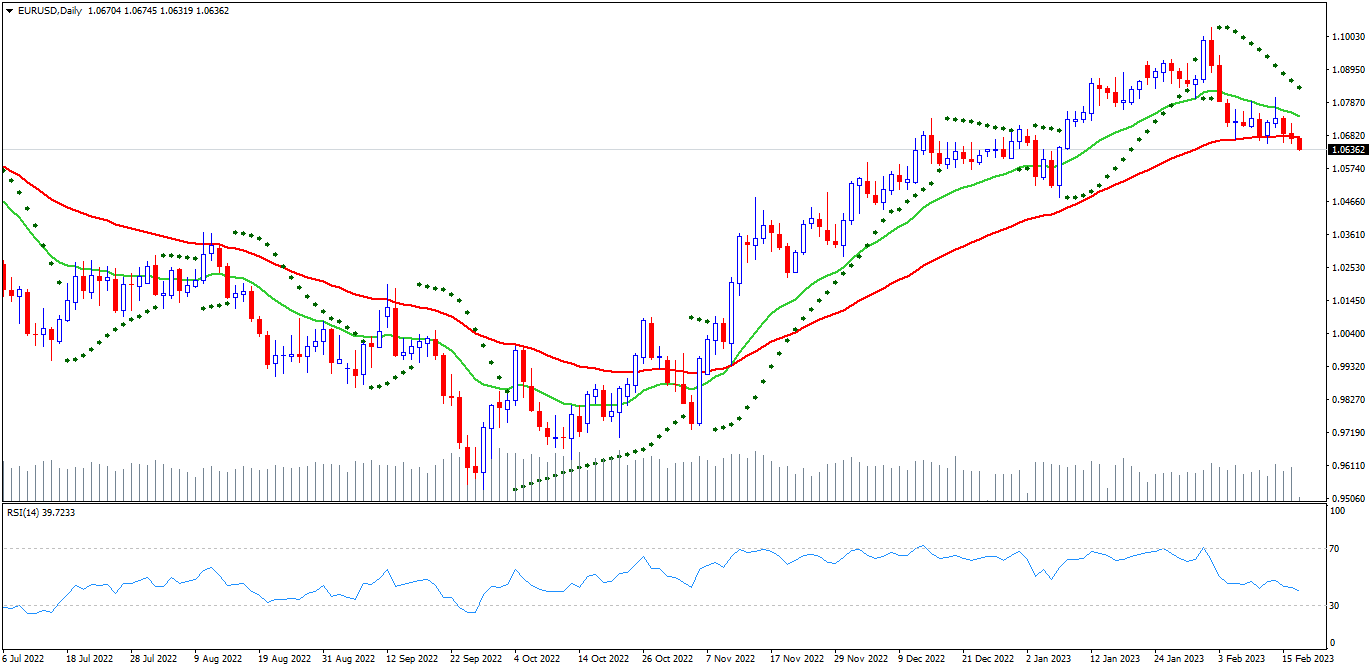Click the 26 Oct 2022 date label

(667, 660)
